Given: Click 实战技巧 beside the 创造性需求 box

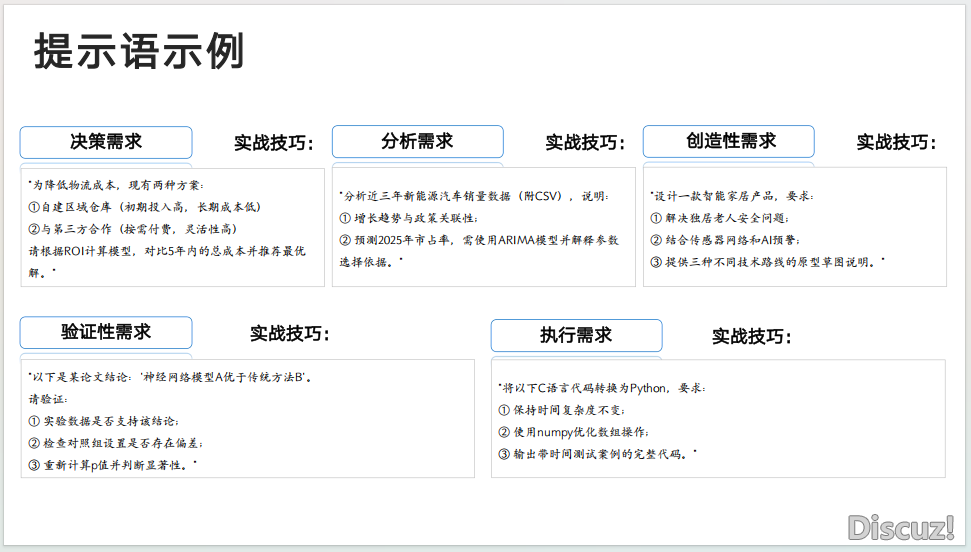Looking at the screenshot, I should click(x=896, y=143).
